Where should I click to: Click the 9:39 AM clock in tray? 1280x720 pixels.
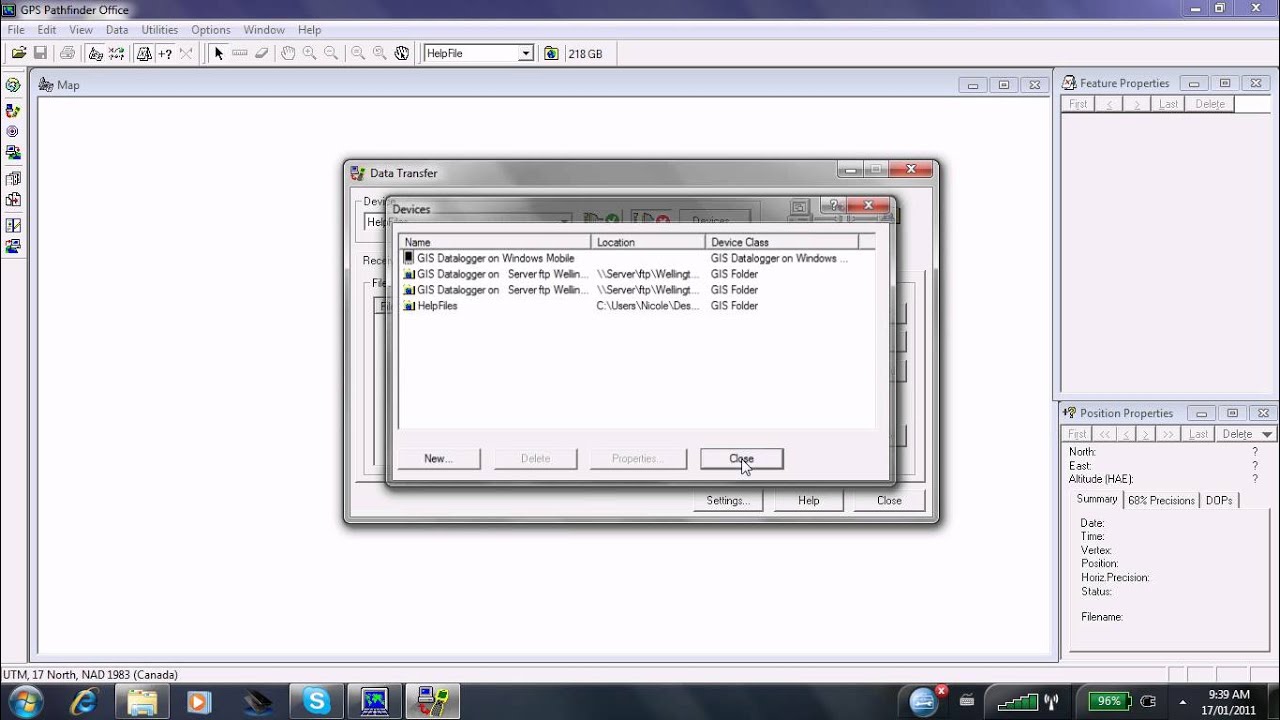click(x=1229, y=694)
